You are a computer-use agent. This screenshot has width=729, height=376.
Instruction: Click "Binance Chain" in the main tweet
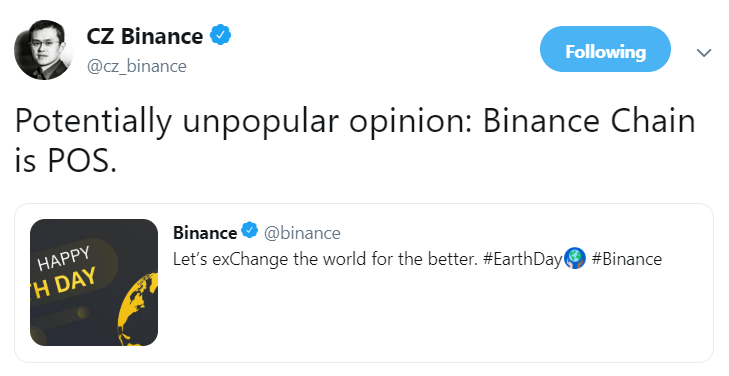pos(589,121)
